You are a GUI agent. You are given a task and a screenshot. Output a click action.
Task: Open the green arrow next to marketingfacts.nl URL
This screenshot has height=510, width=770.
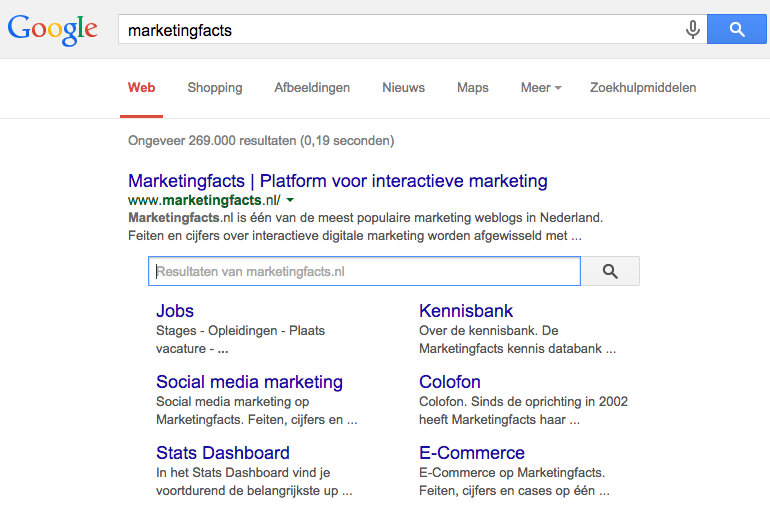point(290,200)
